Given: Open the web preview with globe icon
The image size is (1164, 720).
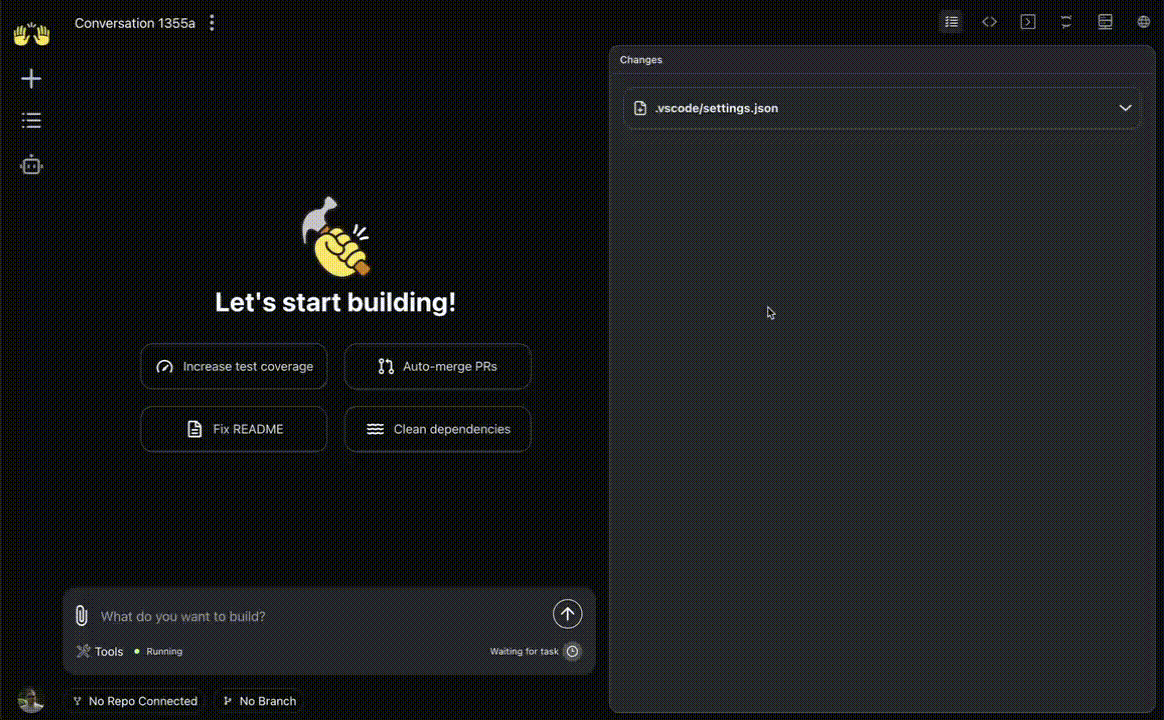Looking at the screenshot, I should (1143, 21).
